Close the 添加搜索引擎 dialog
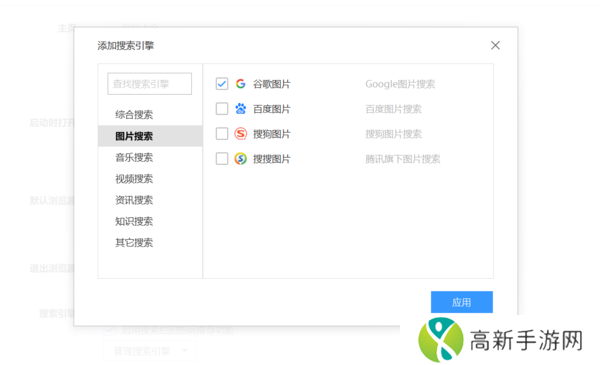The height and width of the screenshot is (365, 600). 495,45
